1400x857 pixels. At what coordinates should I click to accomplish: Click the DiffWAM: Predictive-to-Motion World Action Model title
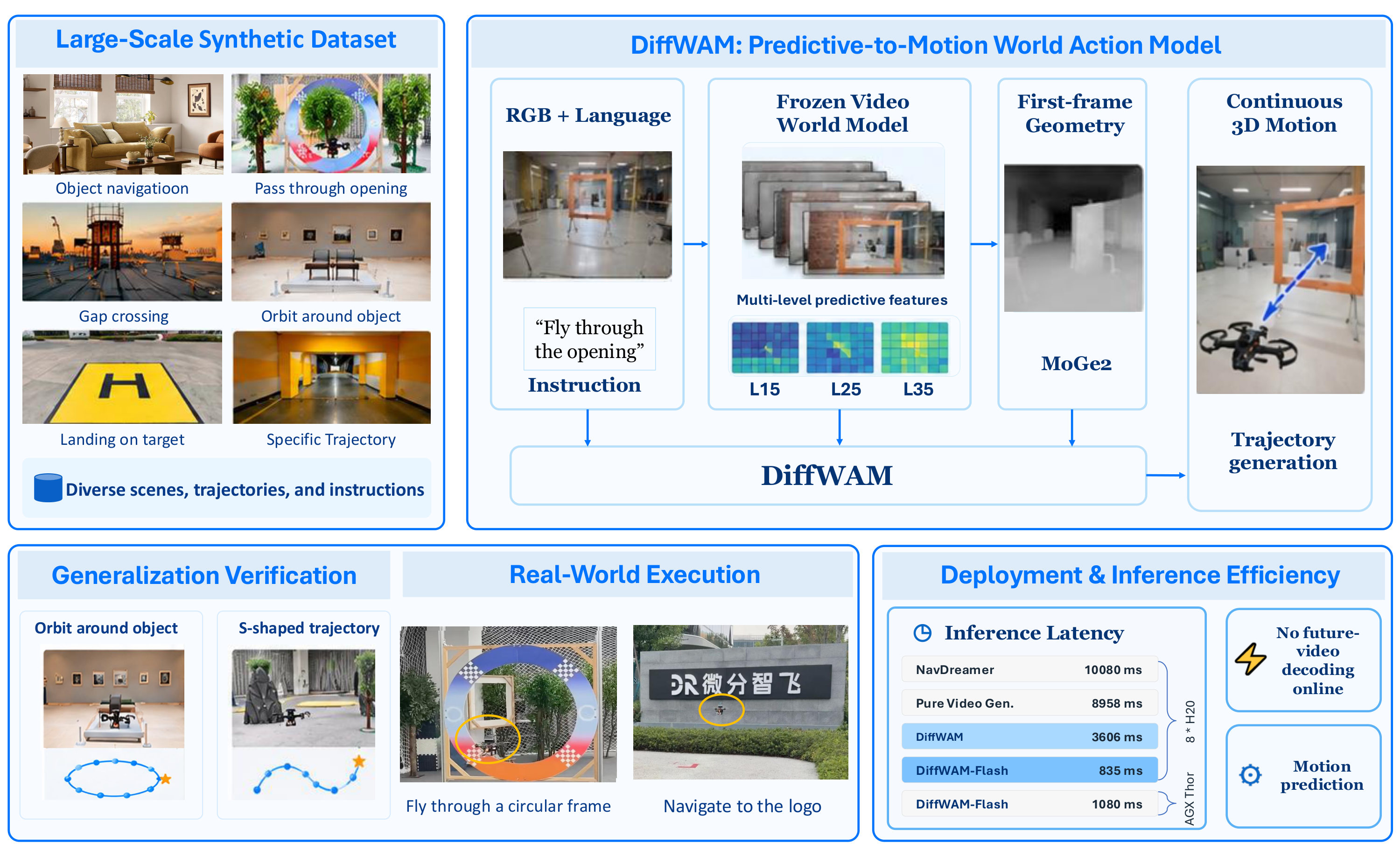[x=925, y=45]
